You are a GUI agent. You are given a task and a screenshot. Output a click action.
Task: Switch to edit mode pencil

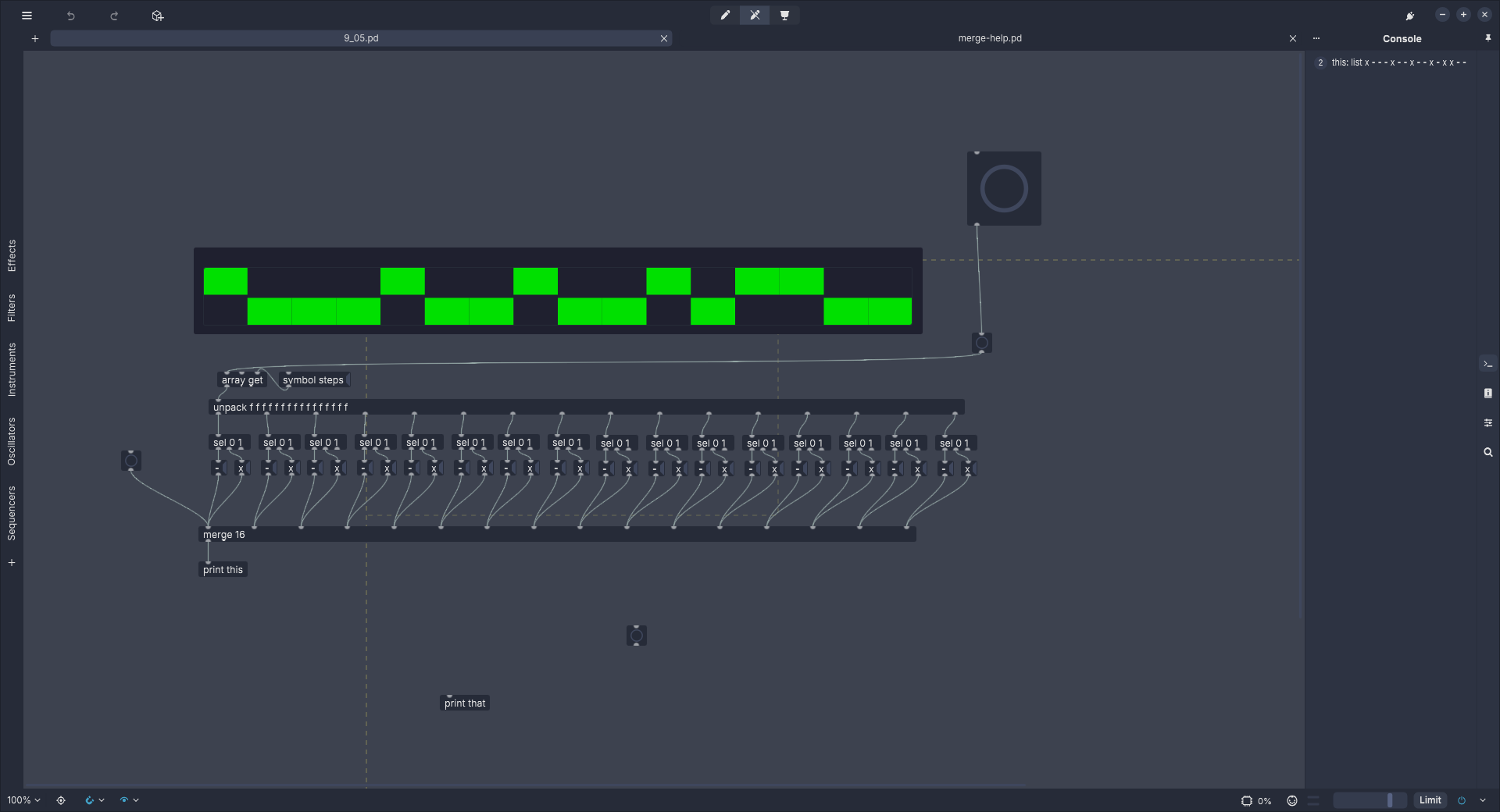[725, 15]
